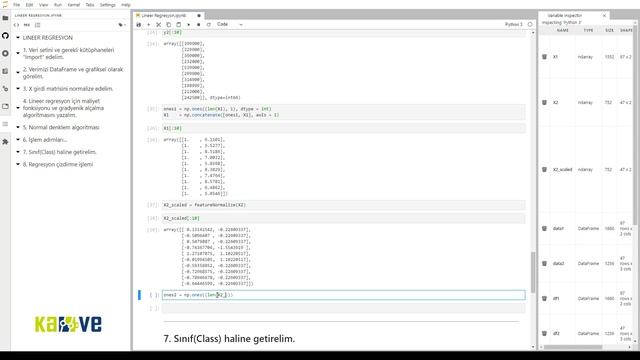Save the notebook with the disk icon
The image size is (640, 360).
click(139, 24)
